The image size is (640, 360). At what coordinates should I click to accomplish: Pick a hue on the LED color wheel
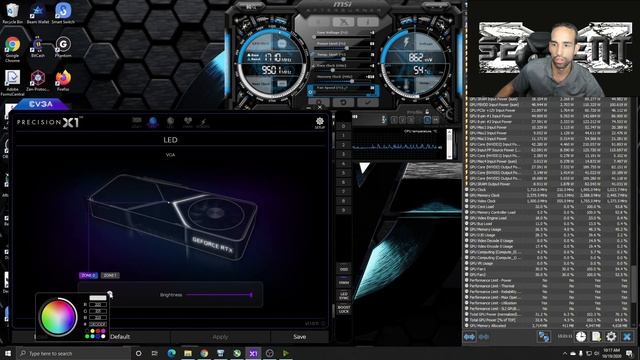pos(58,317)
